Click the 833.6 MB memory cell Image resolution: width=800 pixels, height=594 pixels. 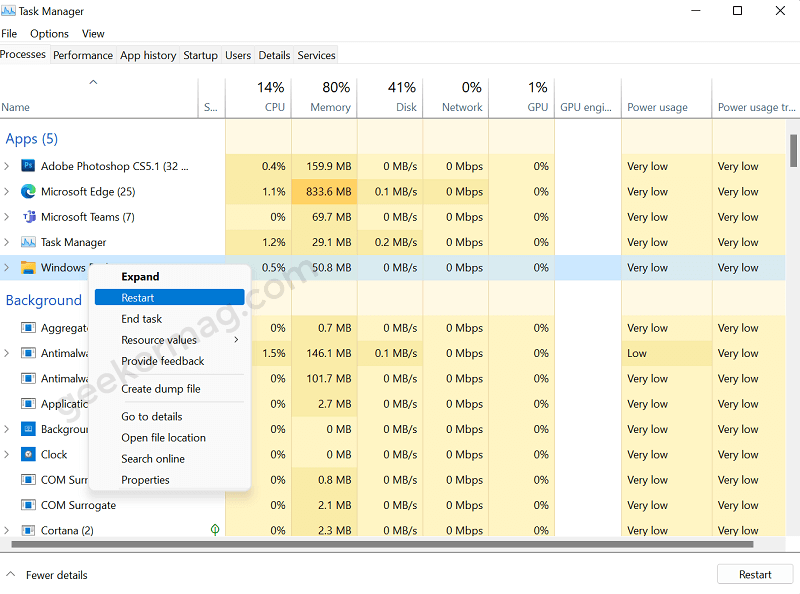(324, 191)
